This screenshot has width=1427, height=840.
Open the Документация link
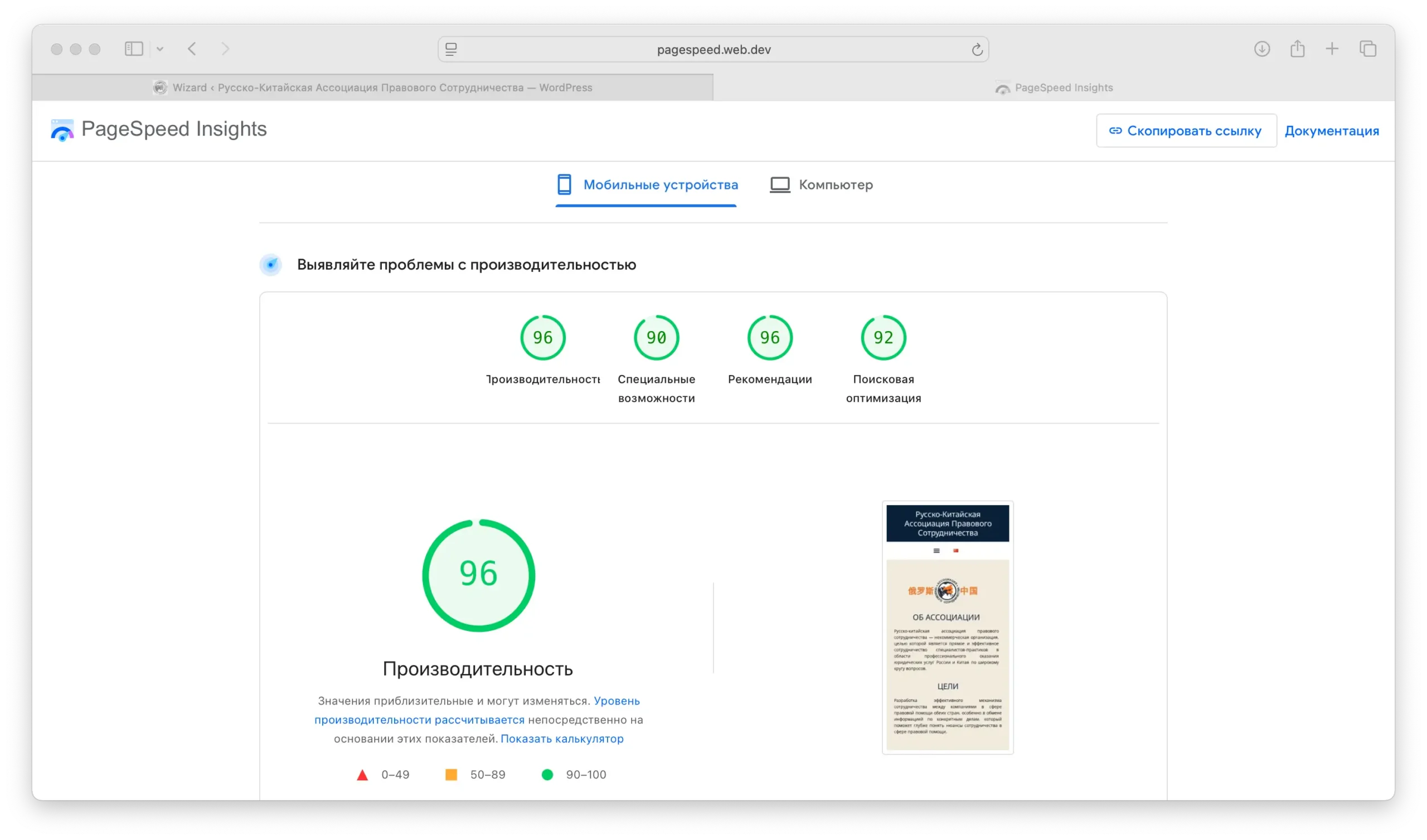click(1331, 131)
